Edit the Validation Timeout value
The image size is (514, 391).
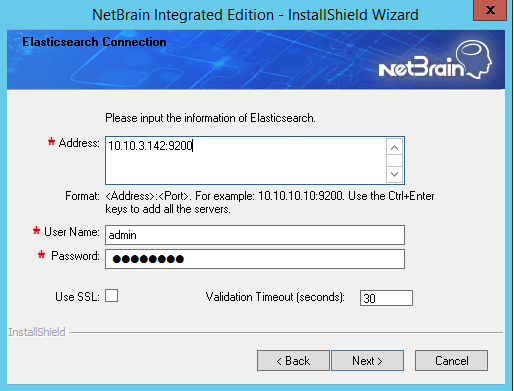point(386,298)
